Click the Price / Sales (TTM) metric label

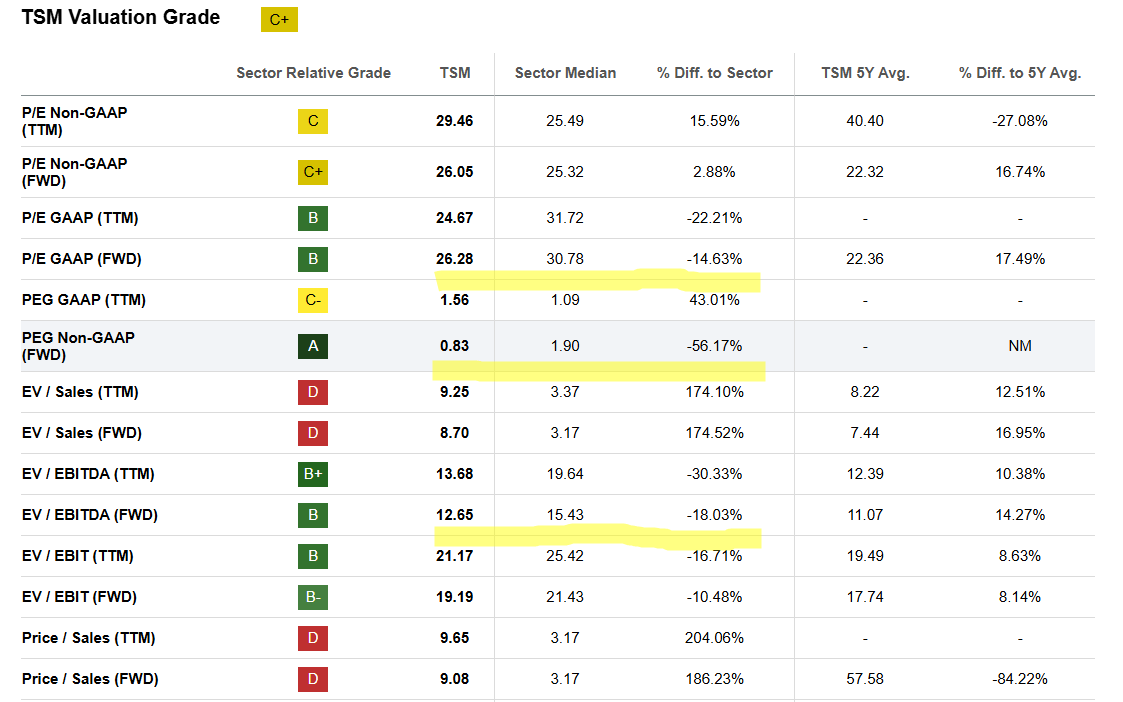[88, 638]
